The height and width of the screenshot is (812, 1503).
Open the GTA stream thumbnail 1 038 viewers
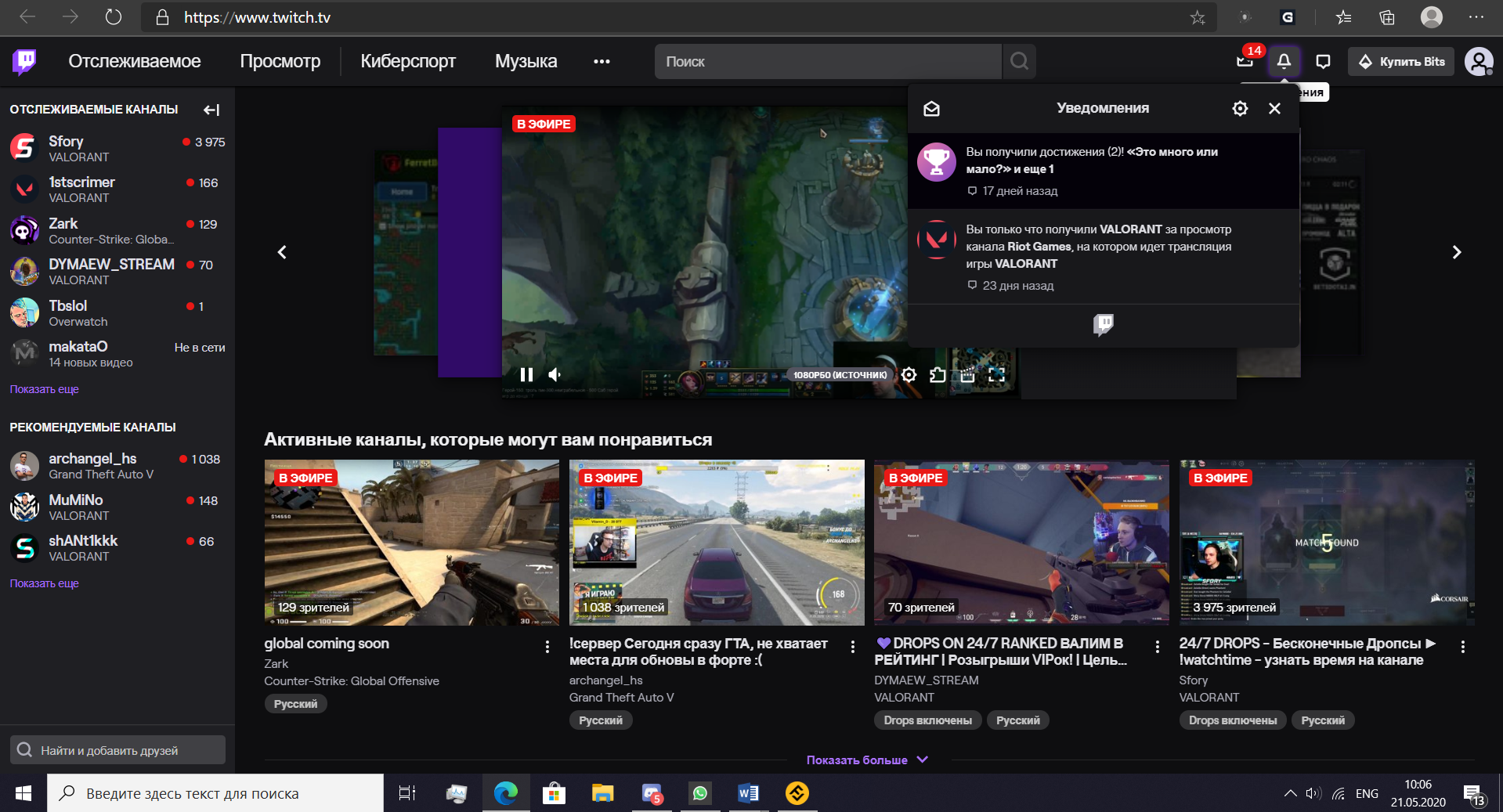[717, 543]
